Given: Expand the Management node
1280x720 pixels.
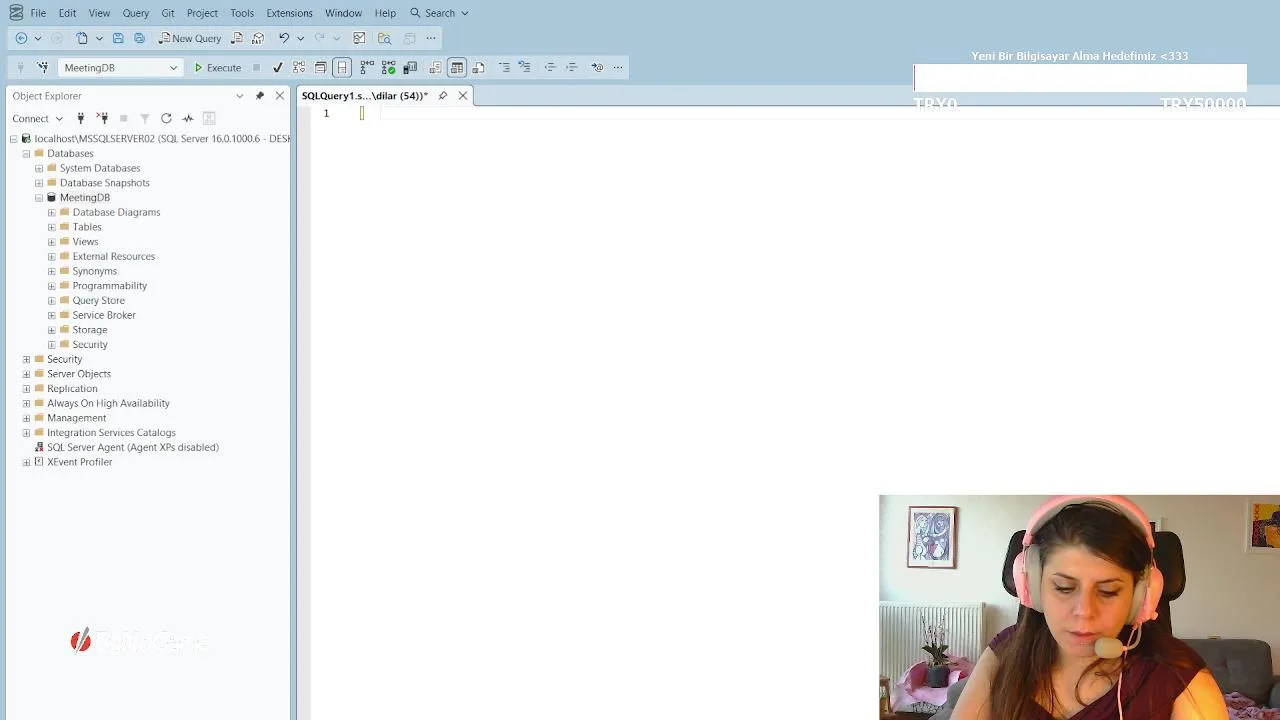Looking at the screenshot, I should [26, 418].
